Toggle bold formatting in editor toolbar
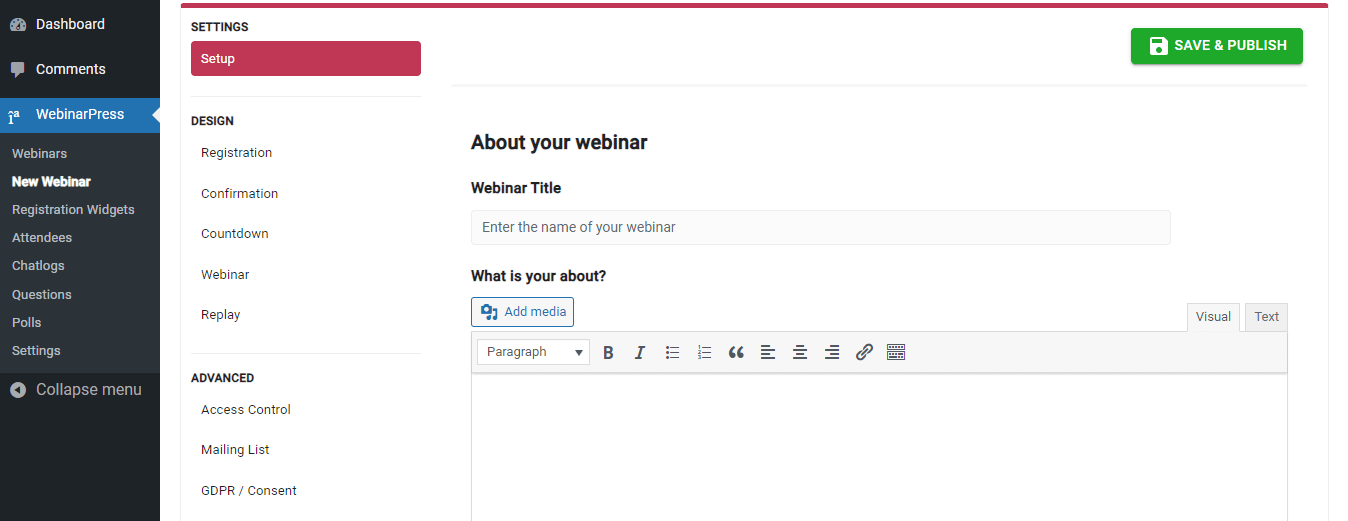This screenshot has height=521, width=1348. tap(608, 352)
